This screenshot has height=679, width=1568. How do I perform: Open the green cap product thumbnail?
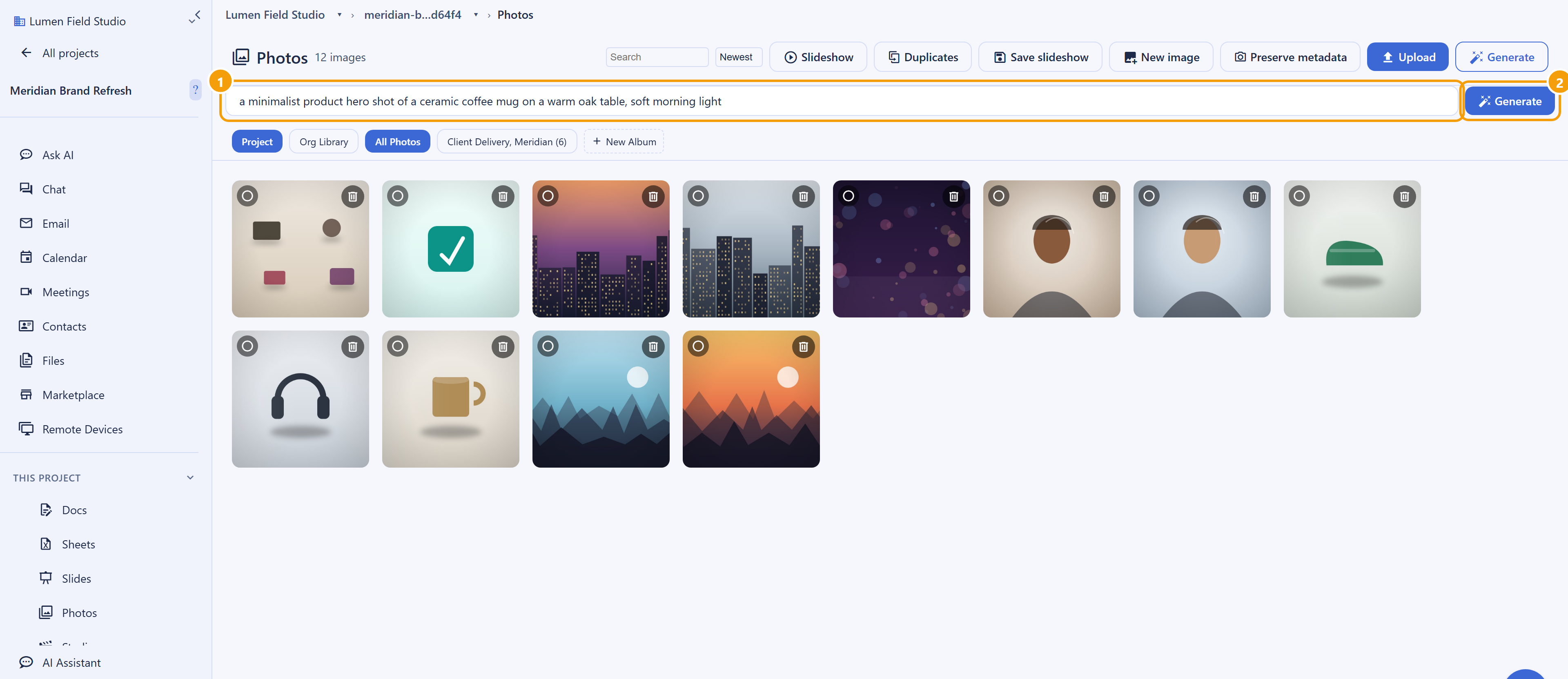click(1352, 249)
